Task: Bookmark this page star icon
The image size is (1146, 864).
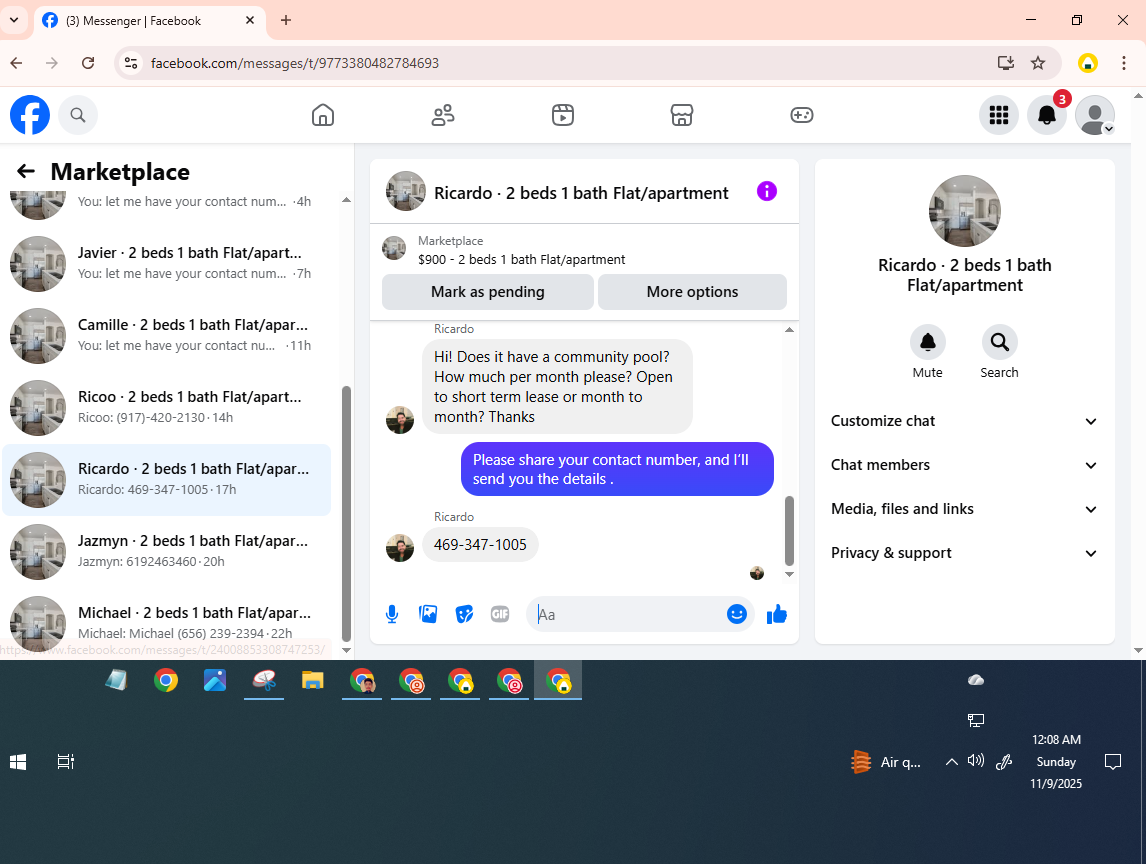Action: (x=1038, y=63)
